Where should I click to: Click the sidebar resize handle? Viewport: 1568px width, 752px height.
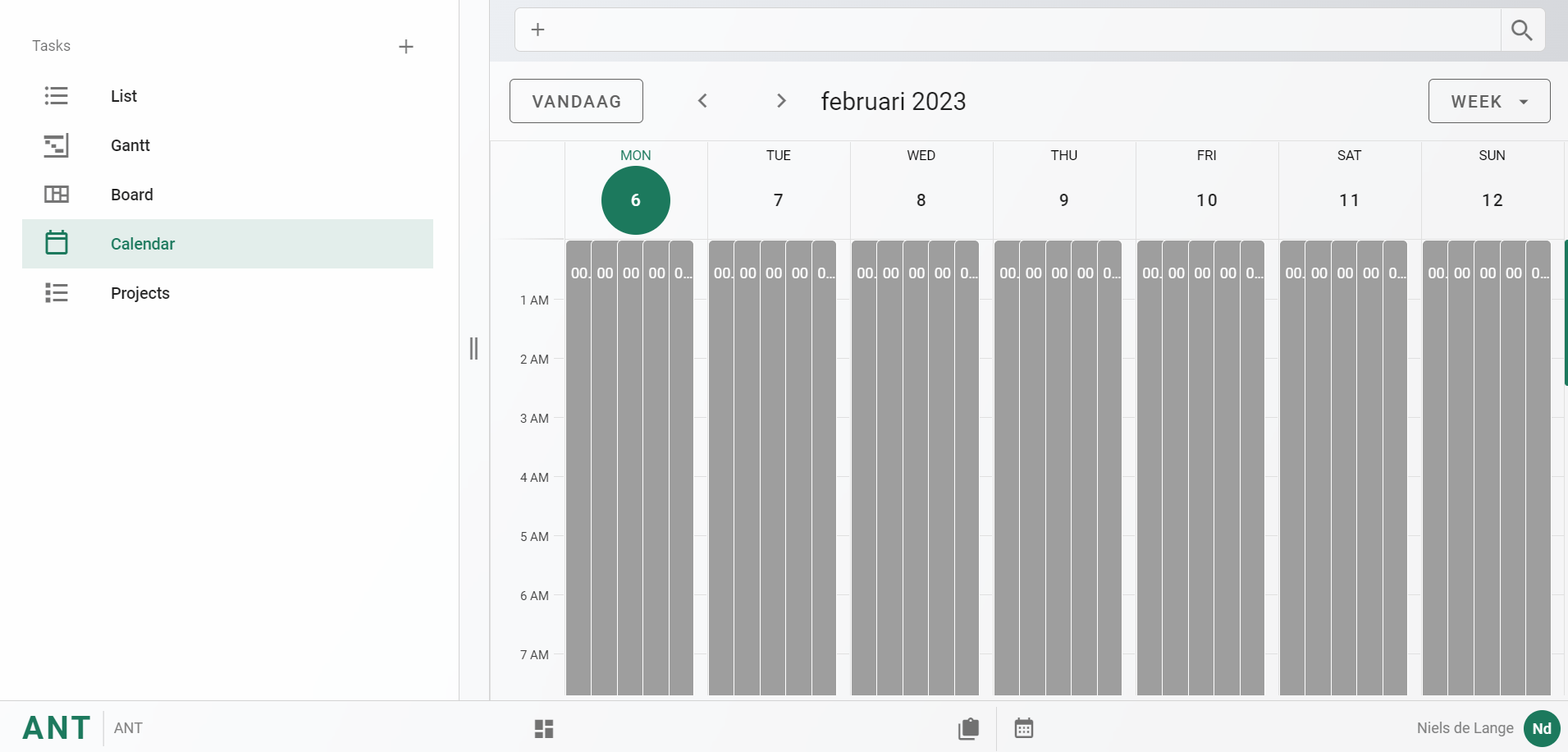point(473,348)
